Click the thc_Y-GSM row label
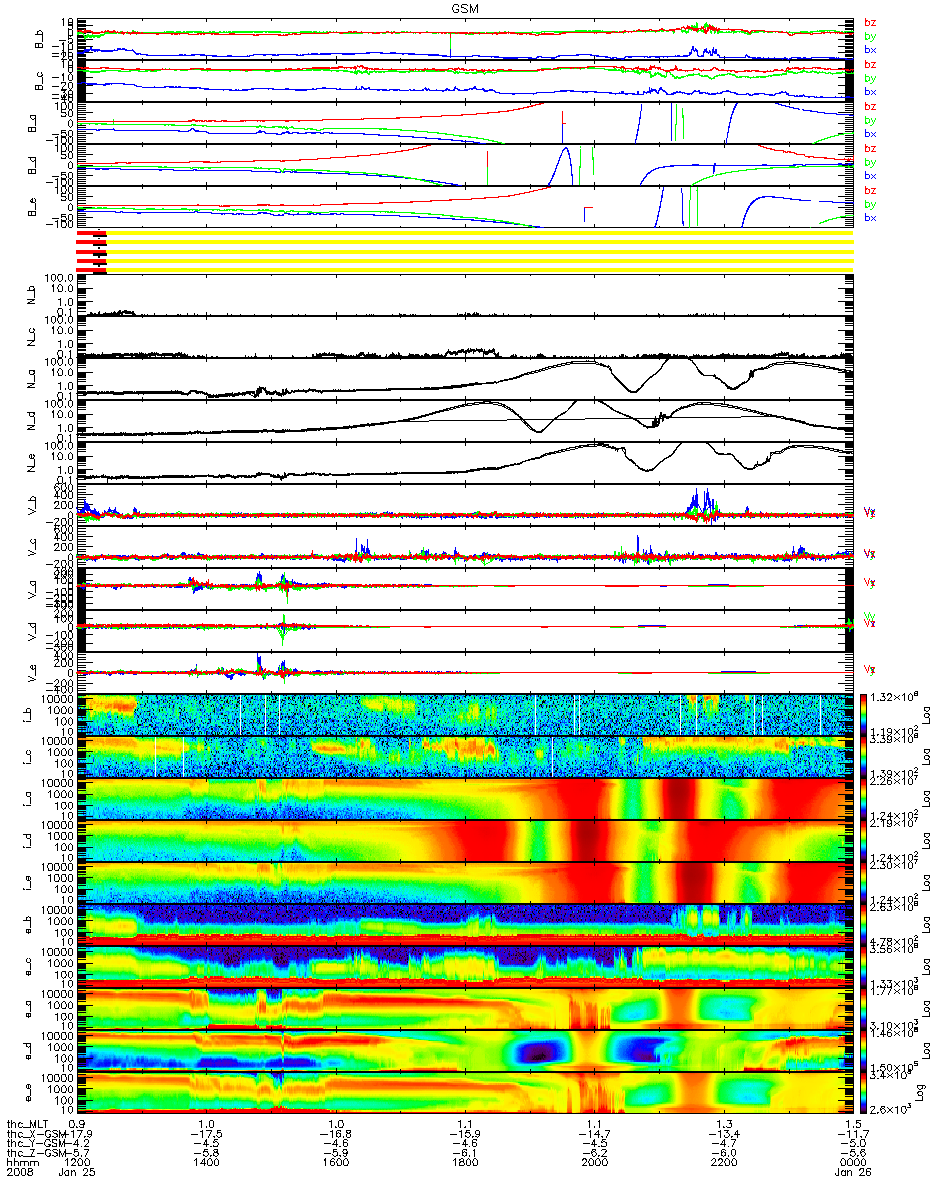Viewport: 930px width, 1200px height. coord(36,1143)
